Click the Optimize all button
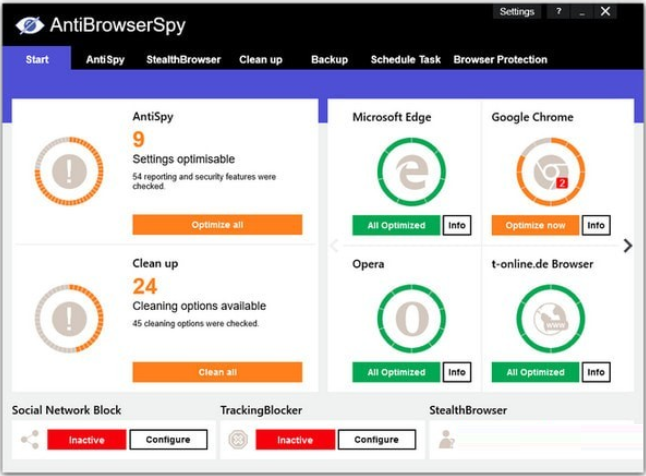This screenshot has width=646, height=476. pos(217,225)
